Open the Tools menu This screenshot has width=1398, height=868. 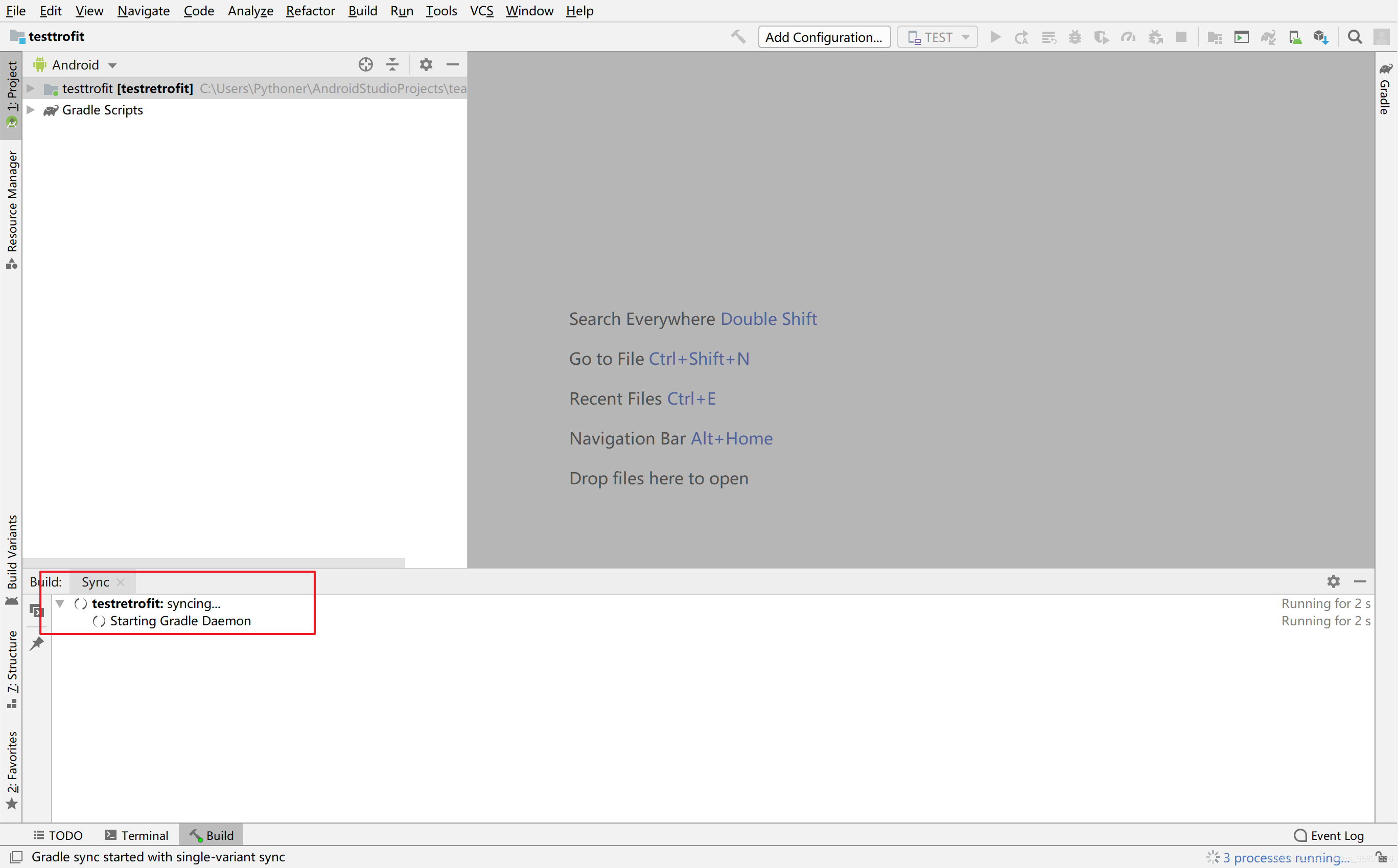pos(441,11)
